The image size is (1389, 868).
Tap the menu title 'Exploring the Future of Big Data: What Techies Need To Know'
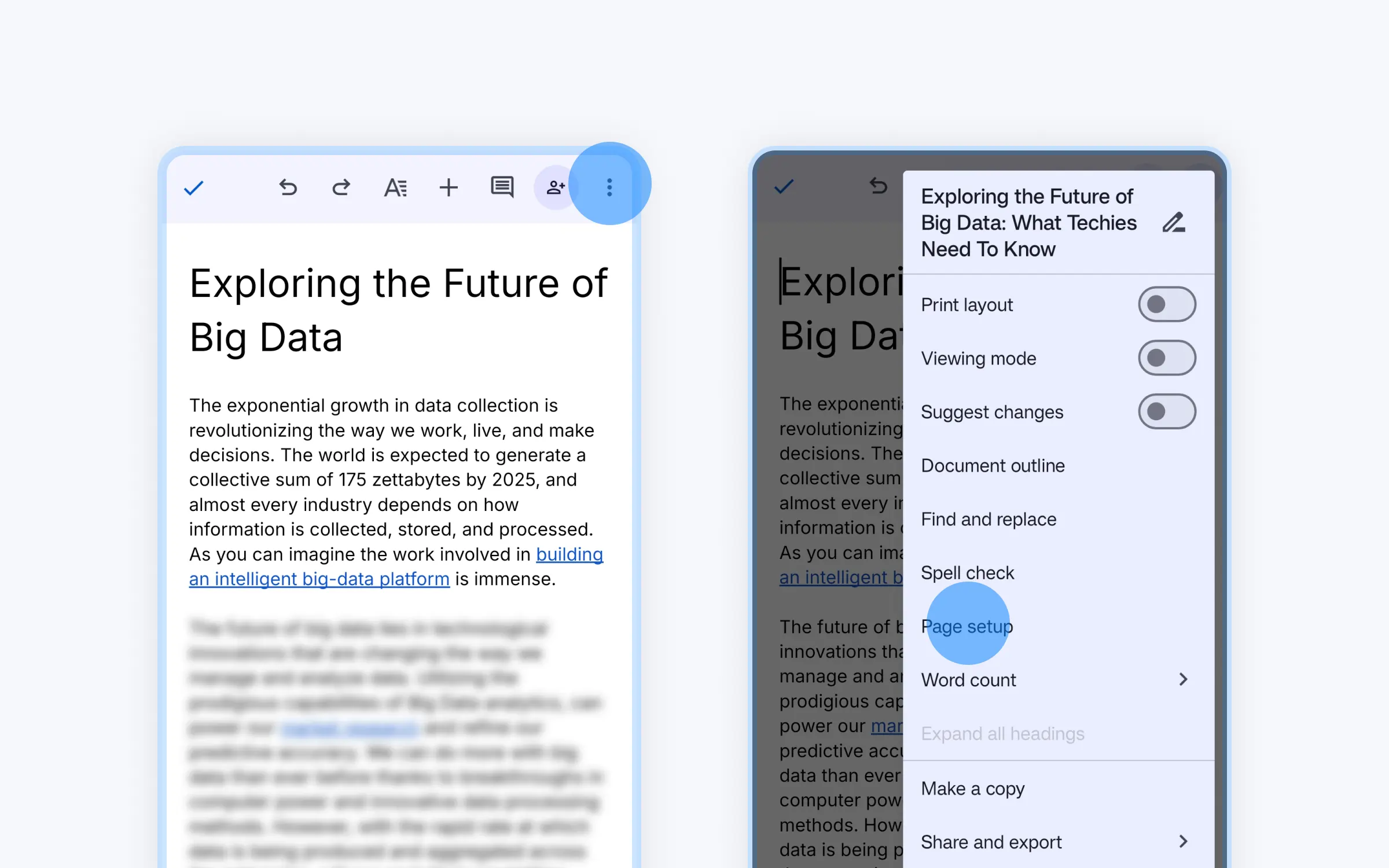click(x=1028, y=223)
